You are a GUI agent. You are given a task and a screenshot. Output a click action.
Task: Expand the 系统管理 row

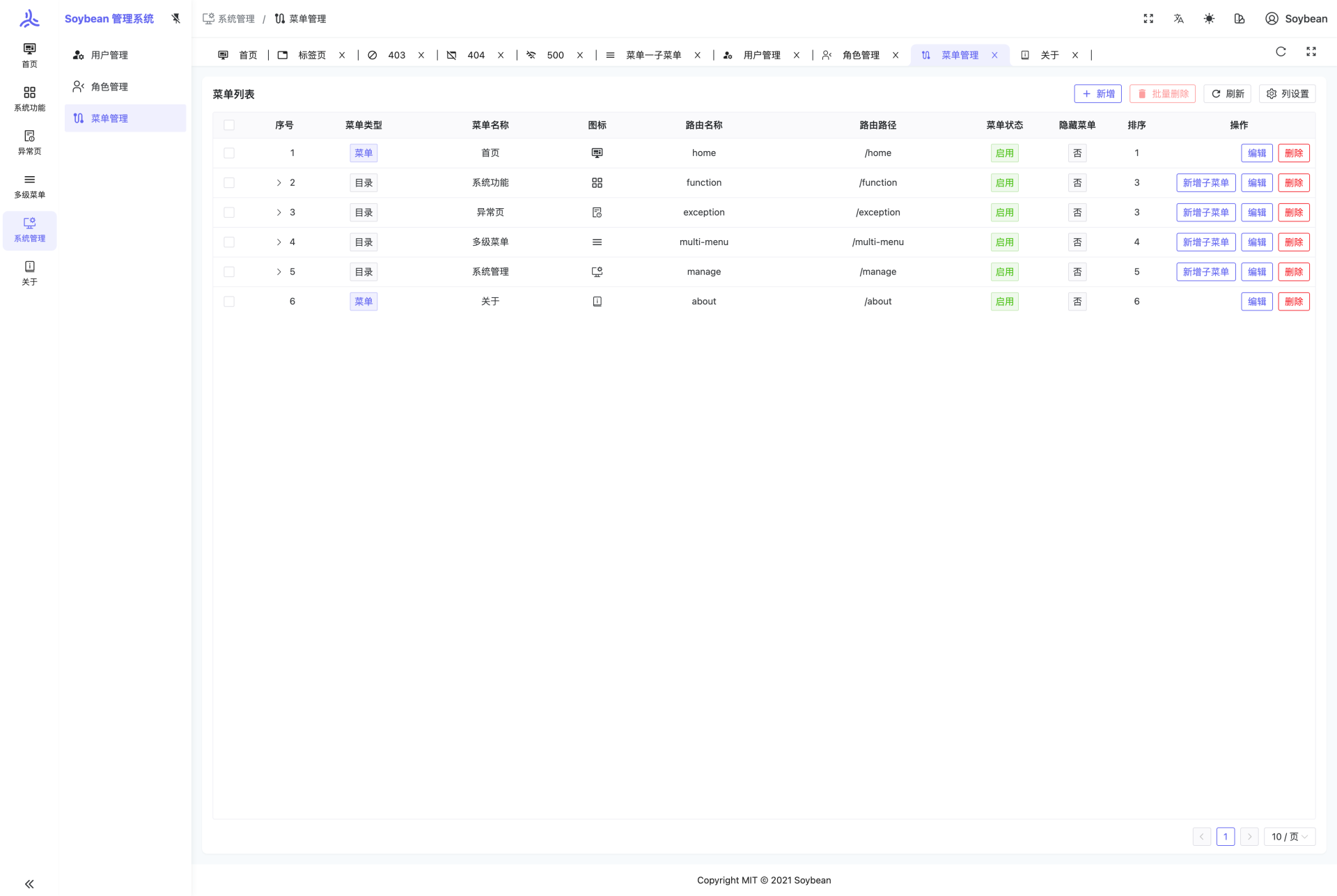(x=279, y=272)
